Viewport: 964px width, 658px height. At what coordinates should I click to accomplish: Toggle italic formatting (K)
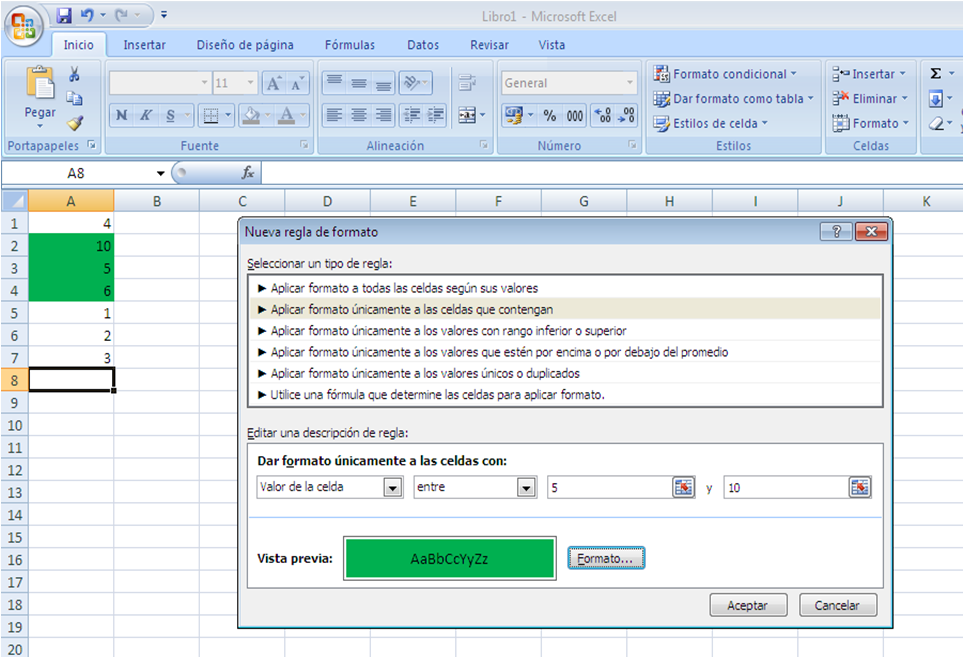coord(146,116)
